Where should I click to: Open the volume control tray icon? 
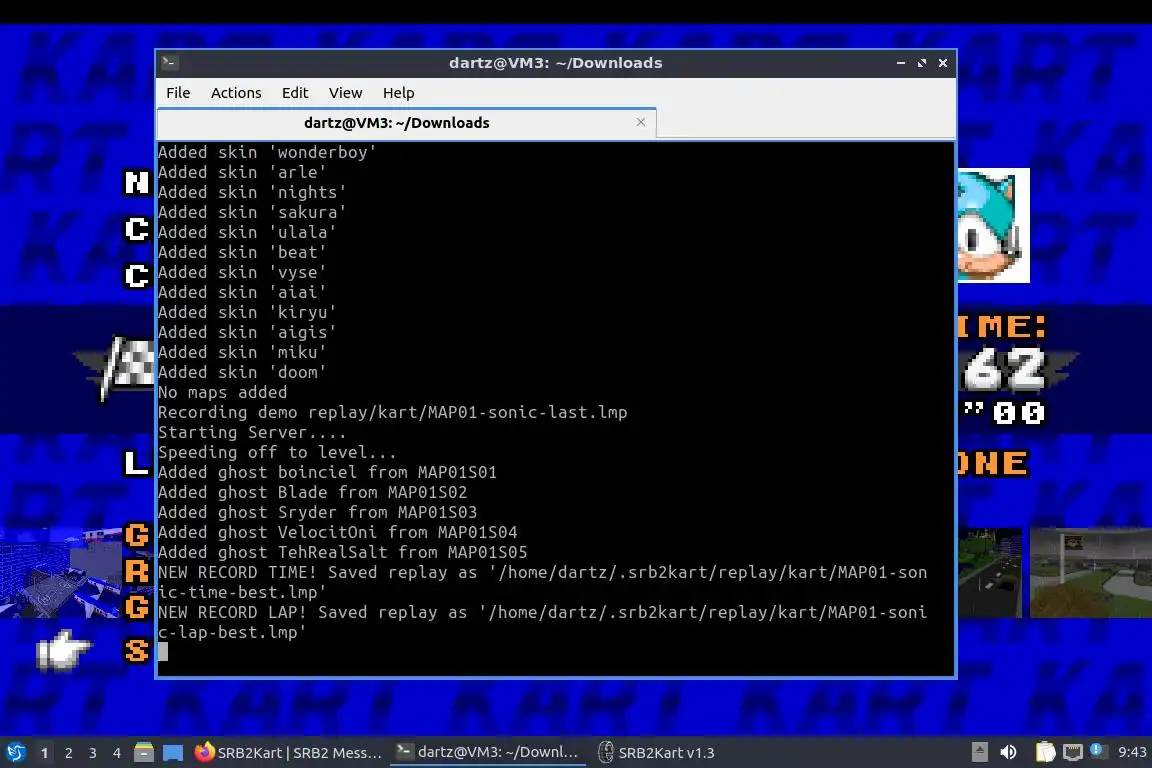pos(1009,752)
